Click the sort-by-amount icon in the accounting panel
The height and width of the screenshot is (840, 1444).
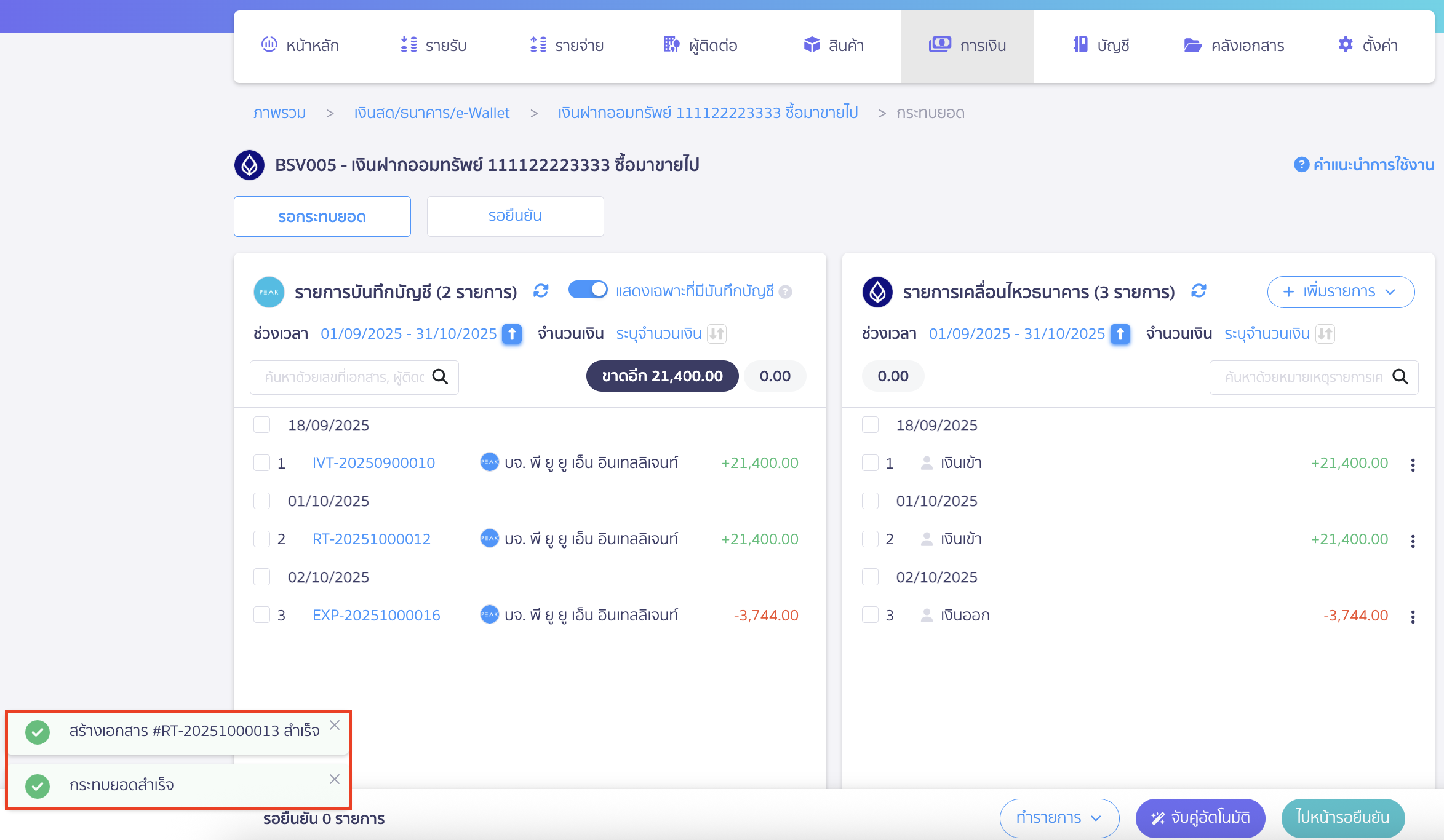[x=717, y=334]
